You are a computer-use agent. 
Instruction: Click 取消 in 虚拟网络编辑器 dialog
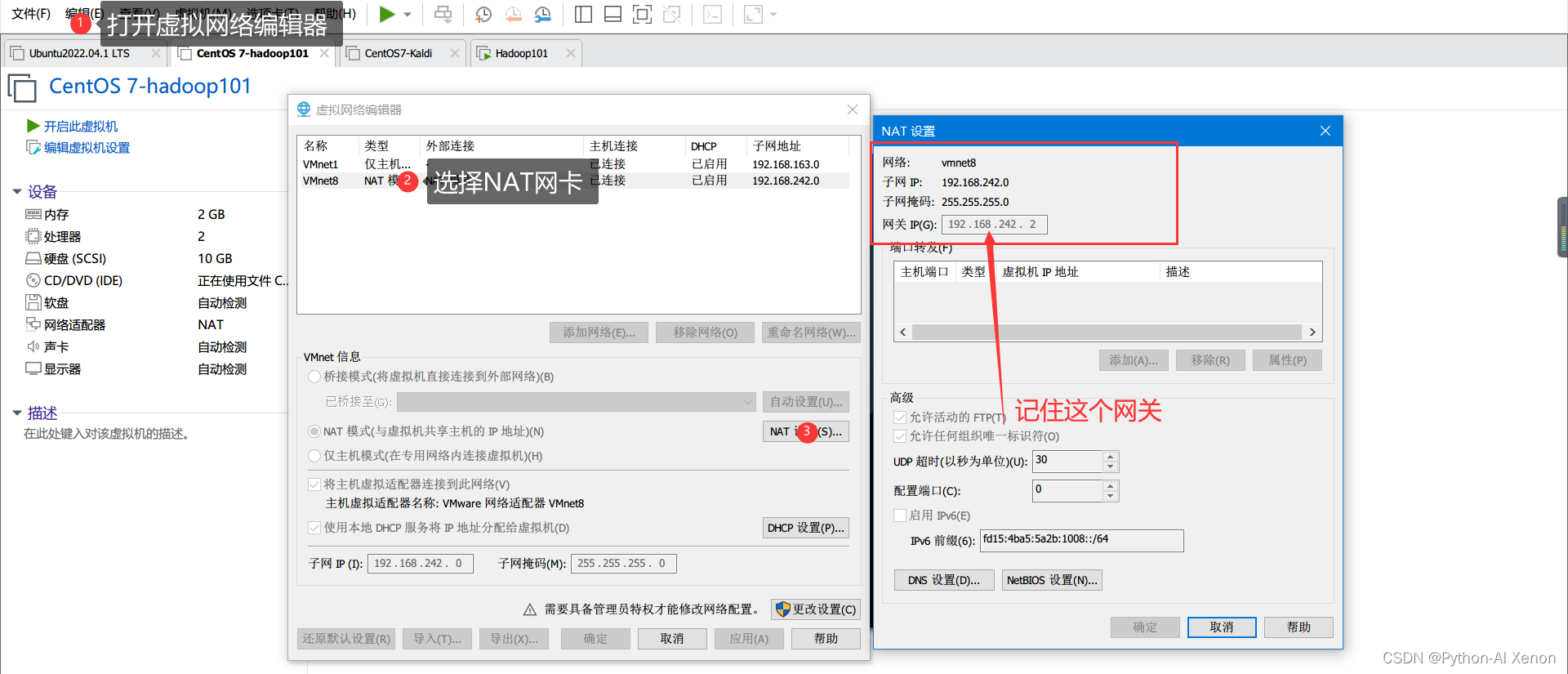(x=672, y=639)
